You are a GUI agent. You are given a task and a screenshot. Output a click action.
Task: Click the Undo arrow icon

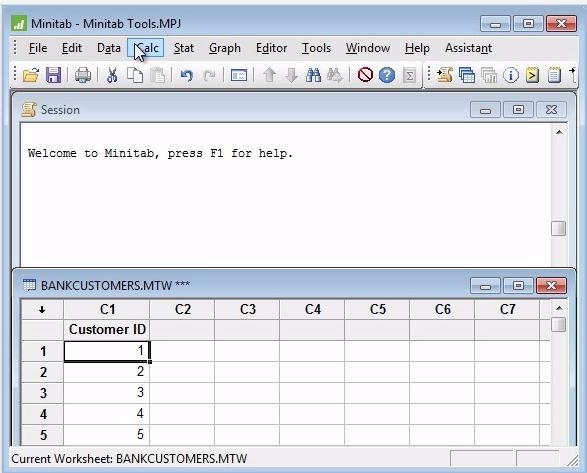(186, 75)
